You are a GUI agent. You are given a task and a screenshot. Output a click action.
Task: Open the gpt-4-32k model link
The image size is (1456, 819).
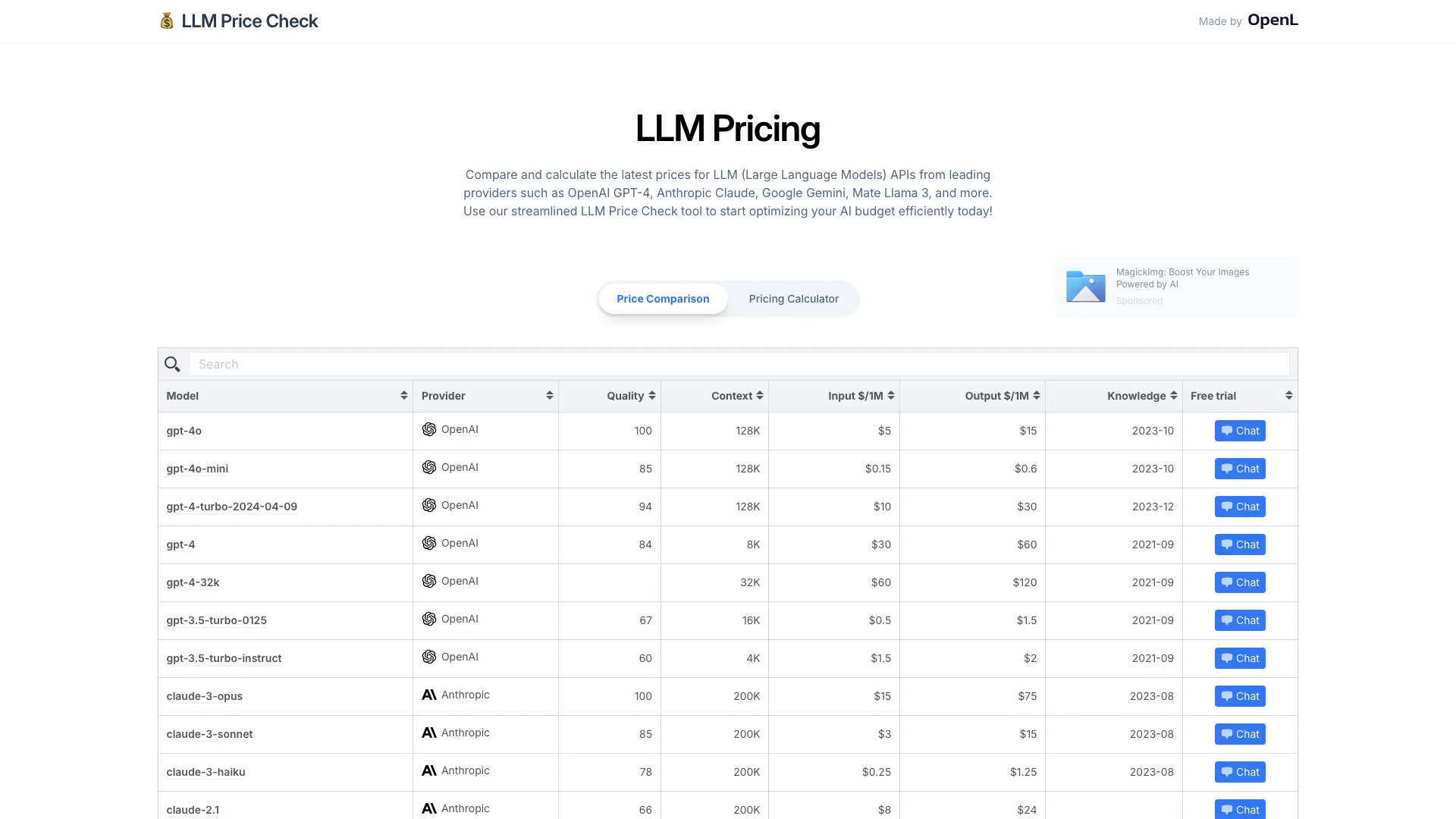193,582
